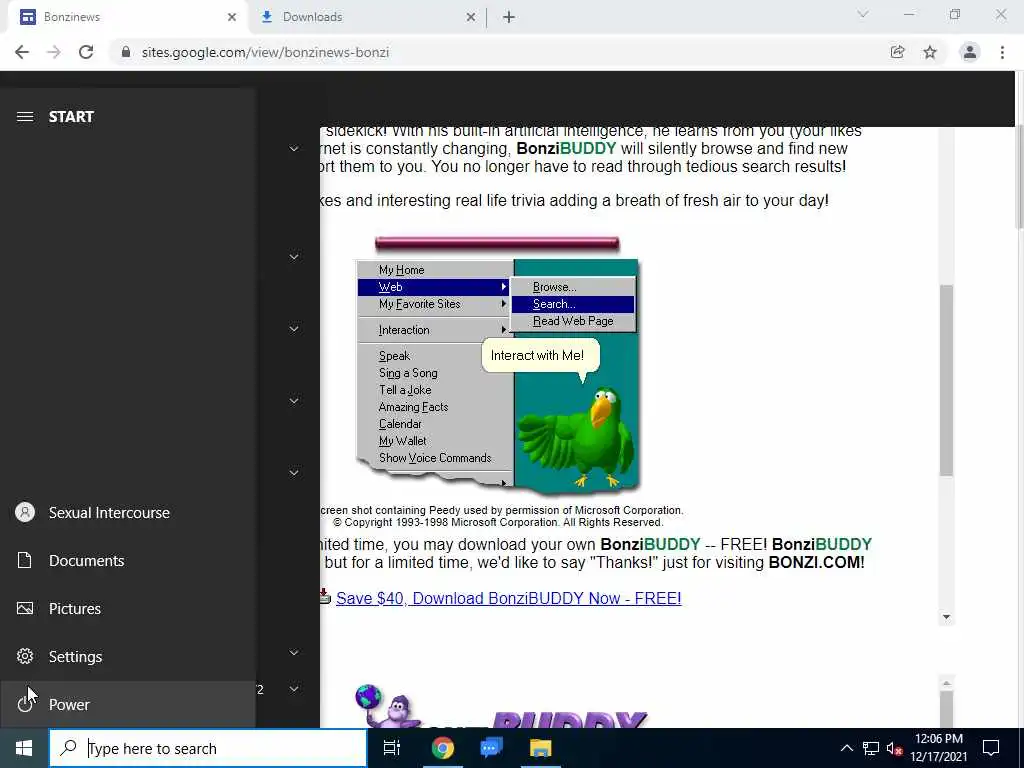This screenshot has height=768, width=1024.
Task: Click the BONZI.COM! text
Action: point(816,562)
